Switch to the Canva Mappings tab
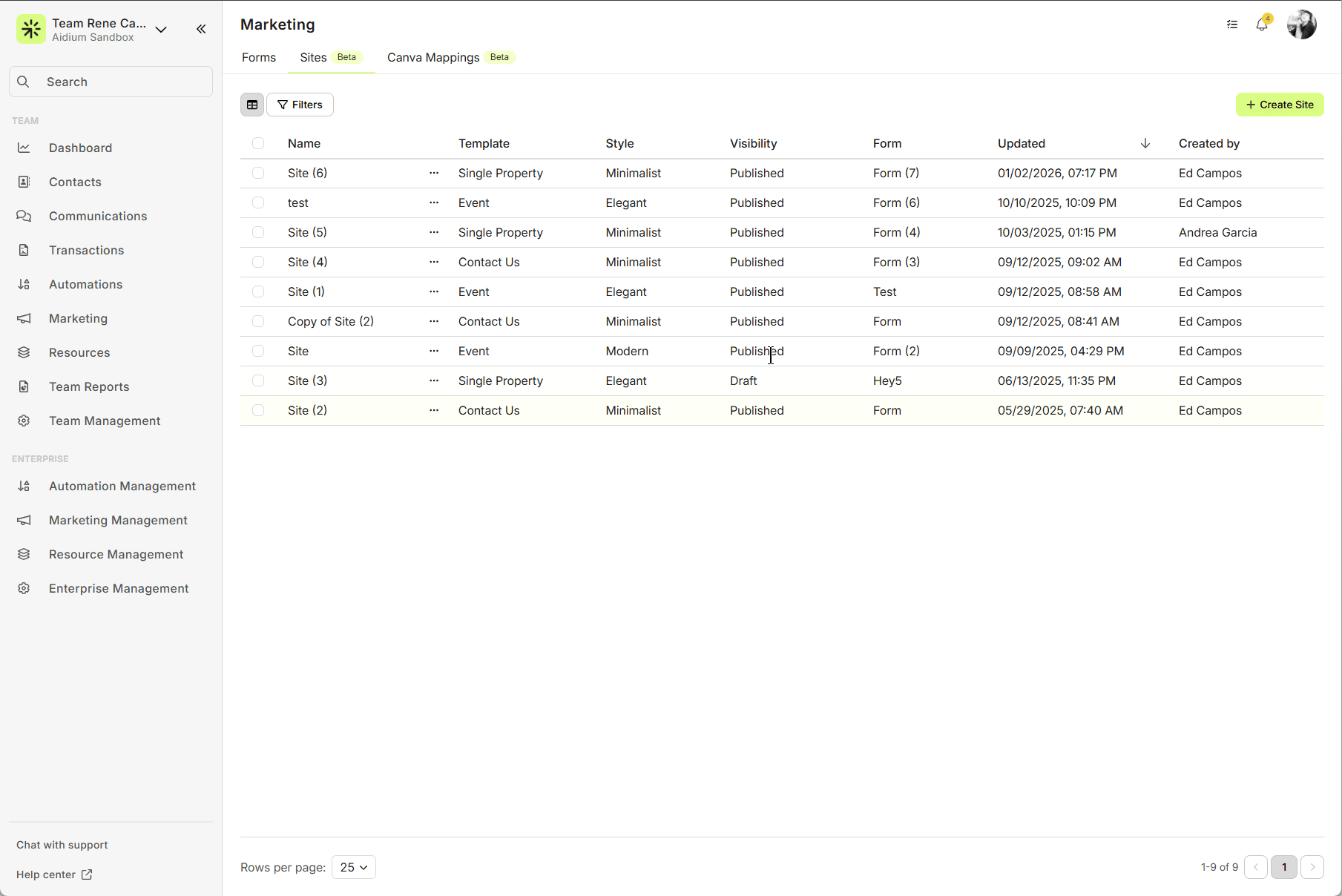Screen dimensions: 1342x896 tap(433, 57)
